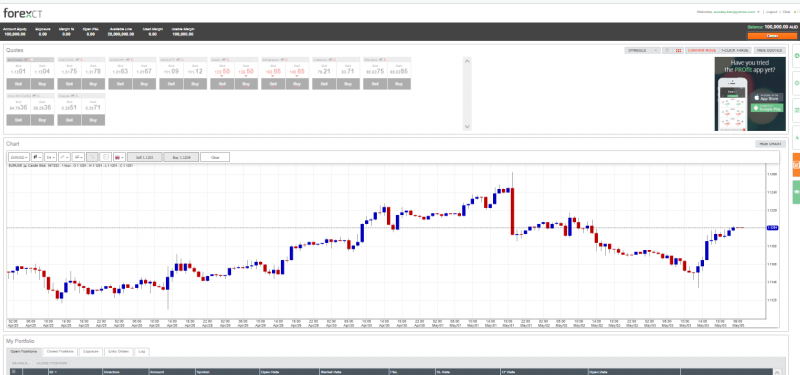The width and height of the screenshot is (800, 375).
Task: Expand the Symbols dropdown in Quotes panel
Action: point(642,51)
